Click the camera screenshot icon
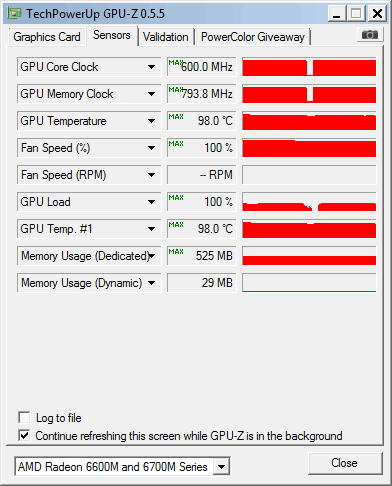The image size is (392, 486). click(x=370, y=35)
